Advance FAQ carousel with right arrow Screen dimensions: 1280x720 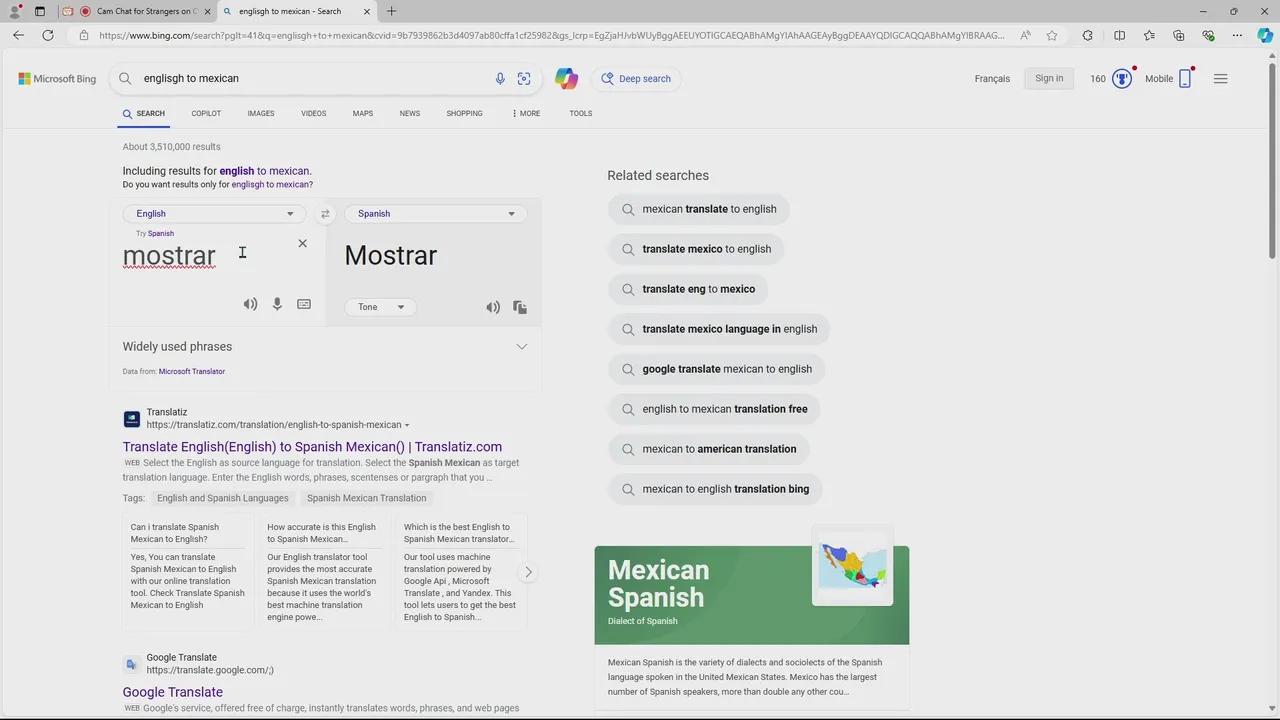pos(528,572)
